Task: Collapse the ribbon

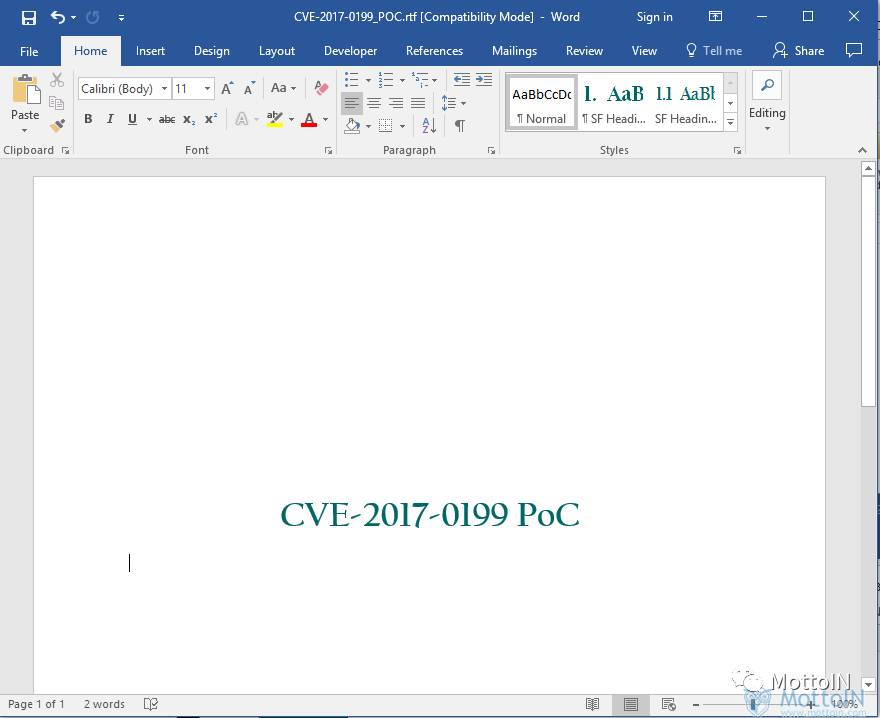Action: pyautogui.click(x=863, y=150)
